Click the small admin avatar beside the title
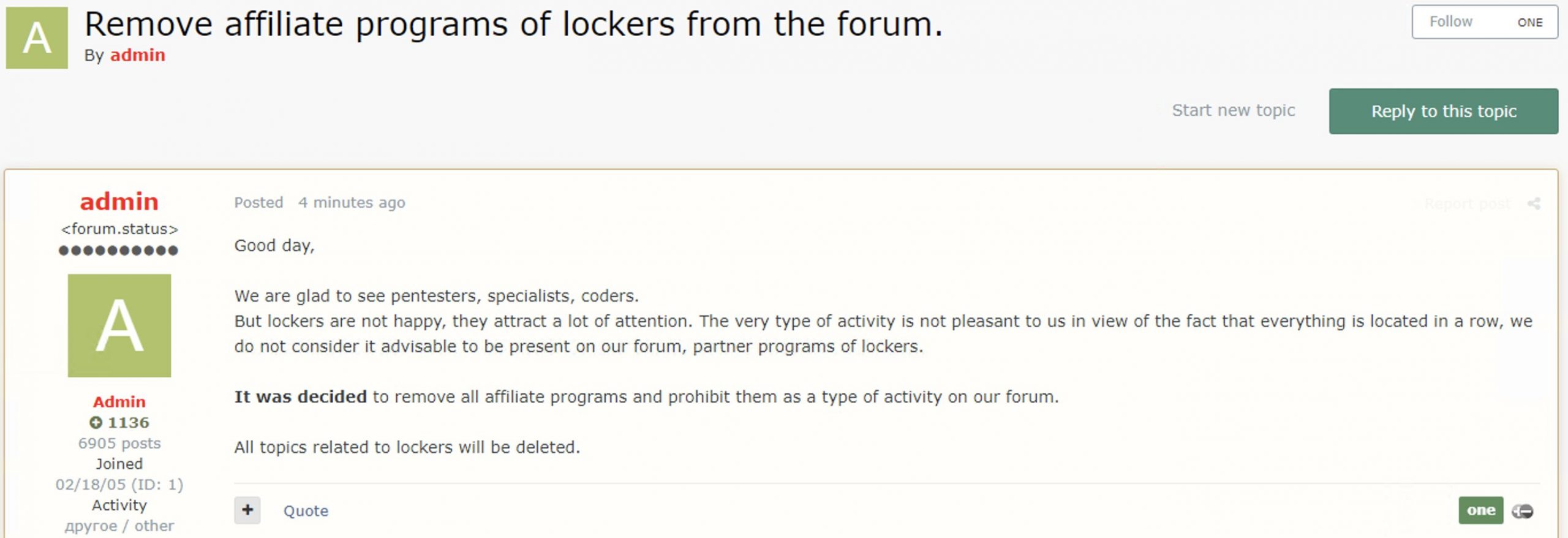1568x538 pixels. [37, 38]
